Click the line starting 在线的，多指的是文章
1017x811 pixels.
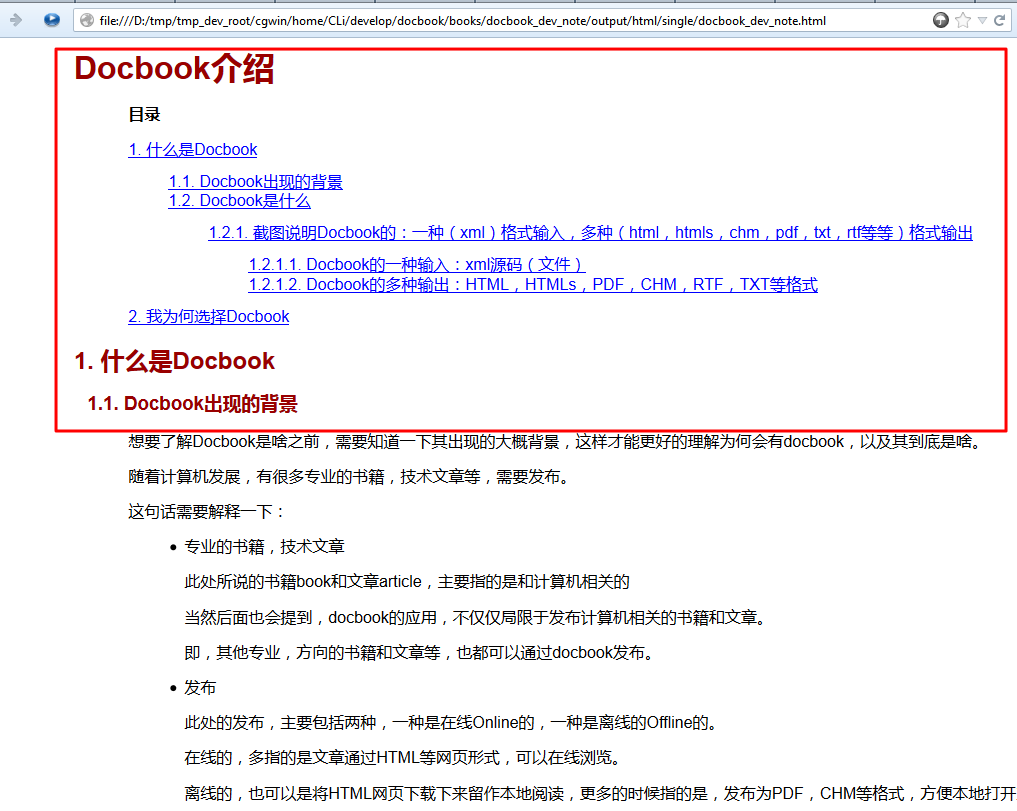tap(404, 758)
